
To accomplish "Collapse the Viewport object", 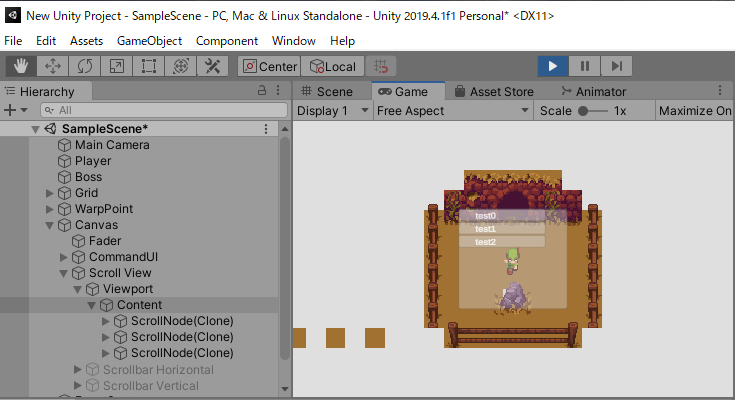I will [x=77, y=289].
